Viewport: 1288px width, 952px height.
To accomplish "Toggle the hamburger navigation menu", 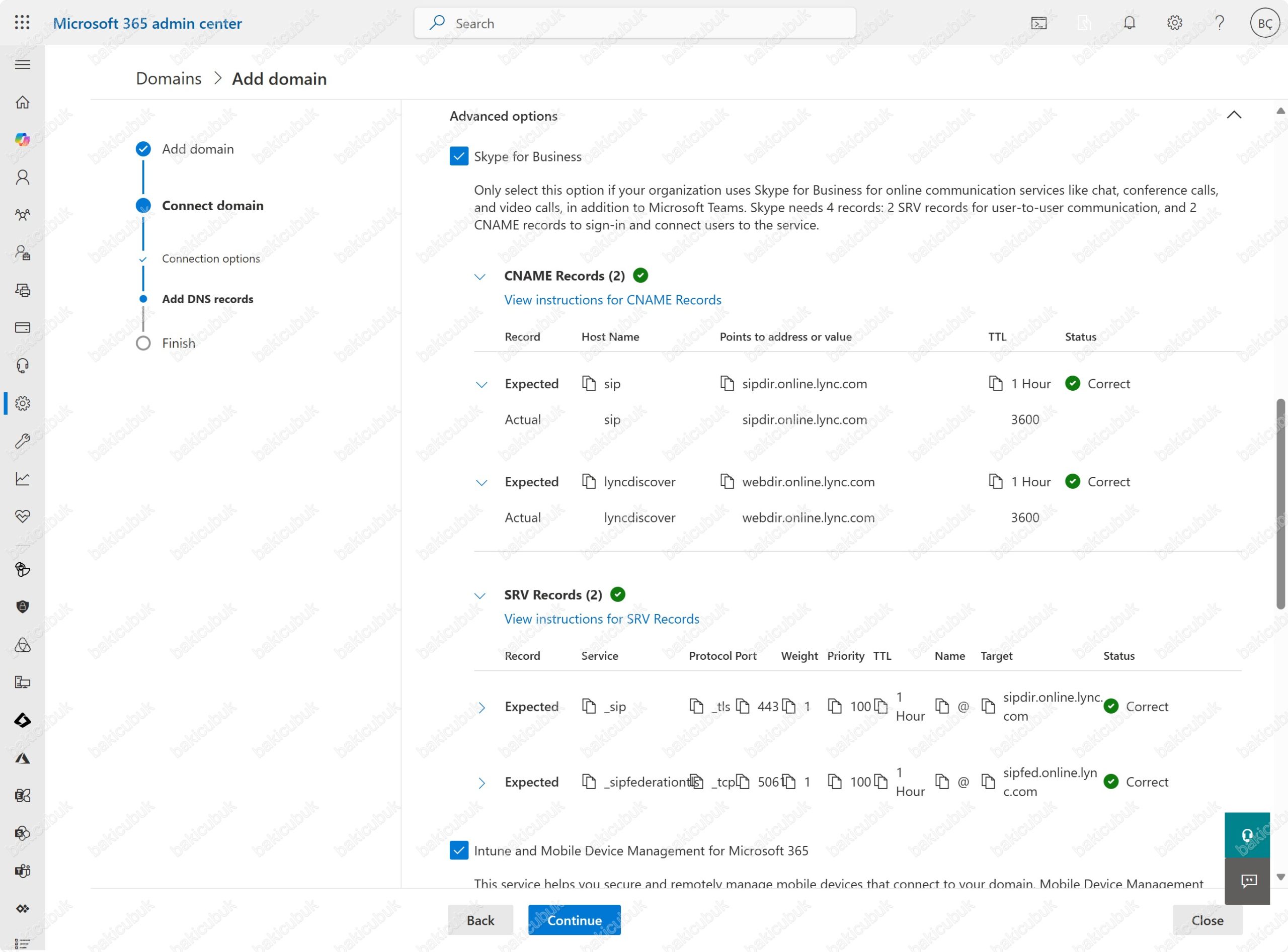I will coord(23,64).
